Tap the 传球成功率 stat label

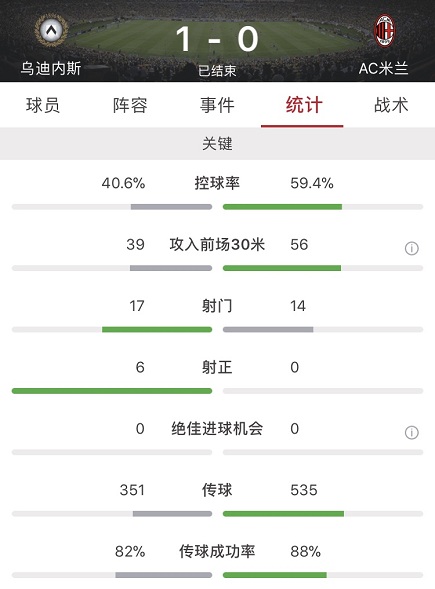click(x=217, y=551)
